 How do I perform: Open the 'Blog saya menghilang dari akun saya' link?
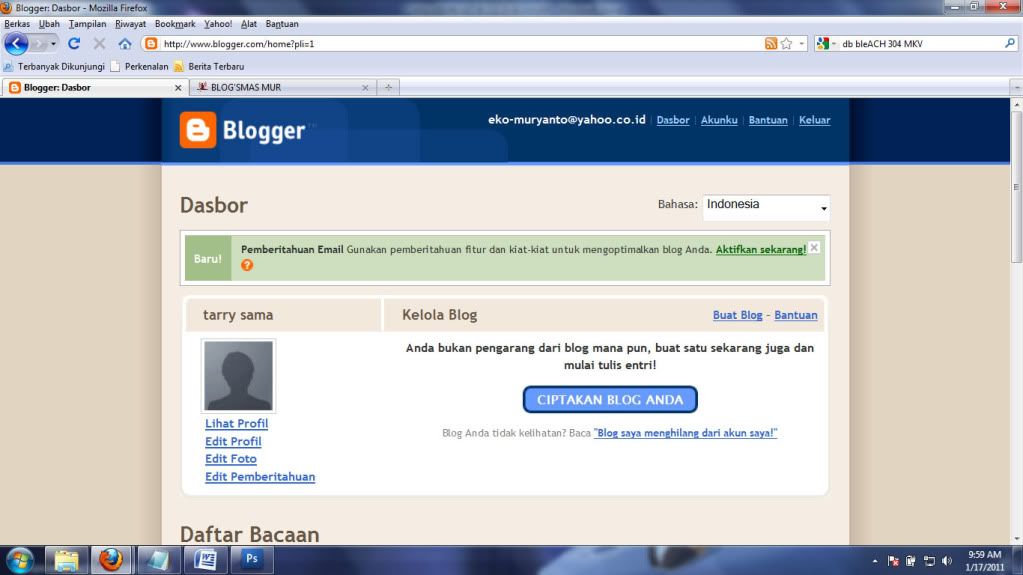pos(685,433)
